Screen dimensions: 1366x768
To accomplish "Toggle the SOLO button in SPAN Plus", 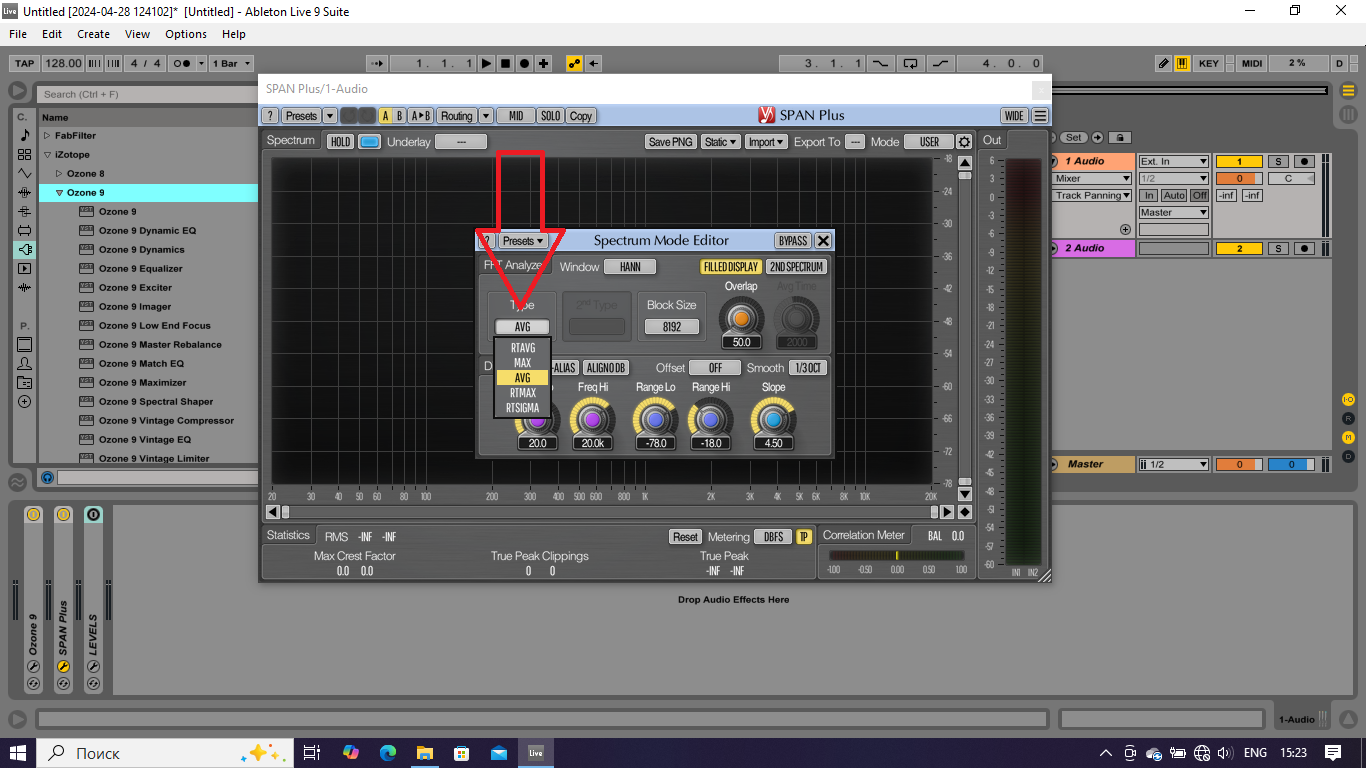I will 550,116.
